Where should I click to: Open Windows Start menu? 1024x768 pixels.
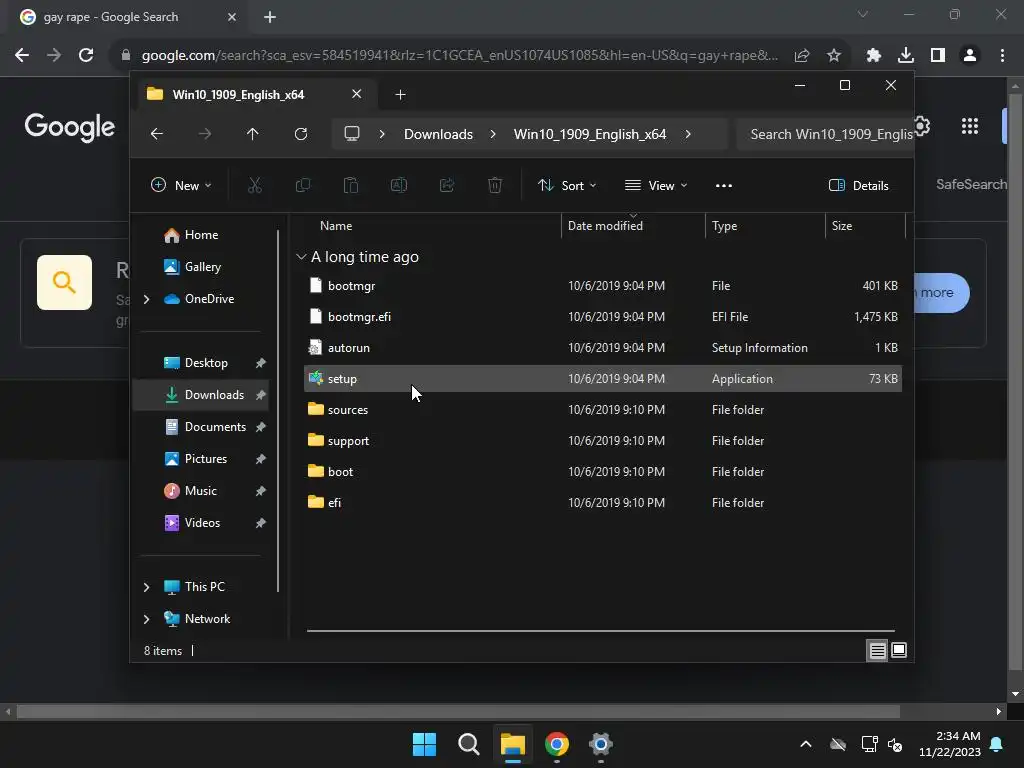tap(424, 744)
